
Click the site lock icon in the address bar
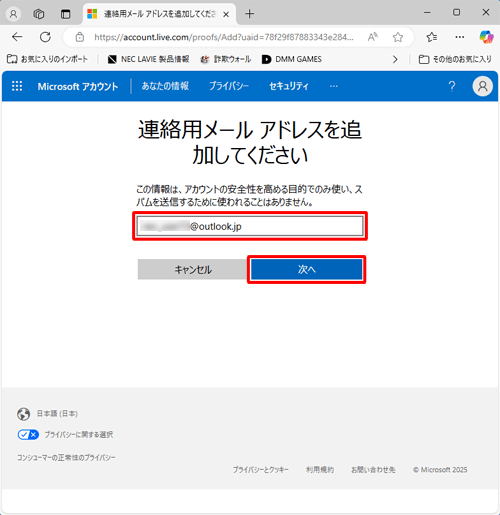pos(80,37)
